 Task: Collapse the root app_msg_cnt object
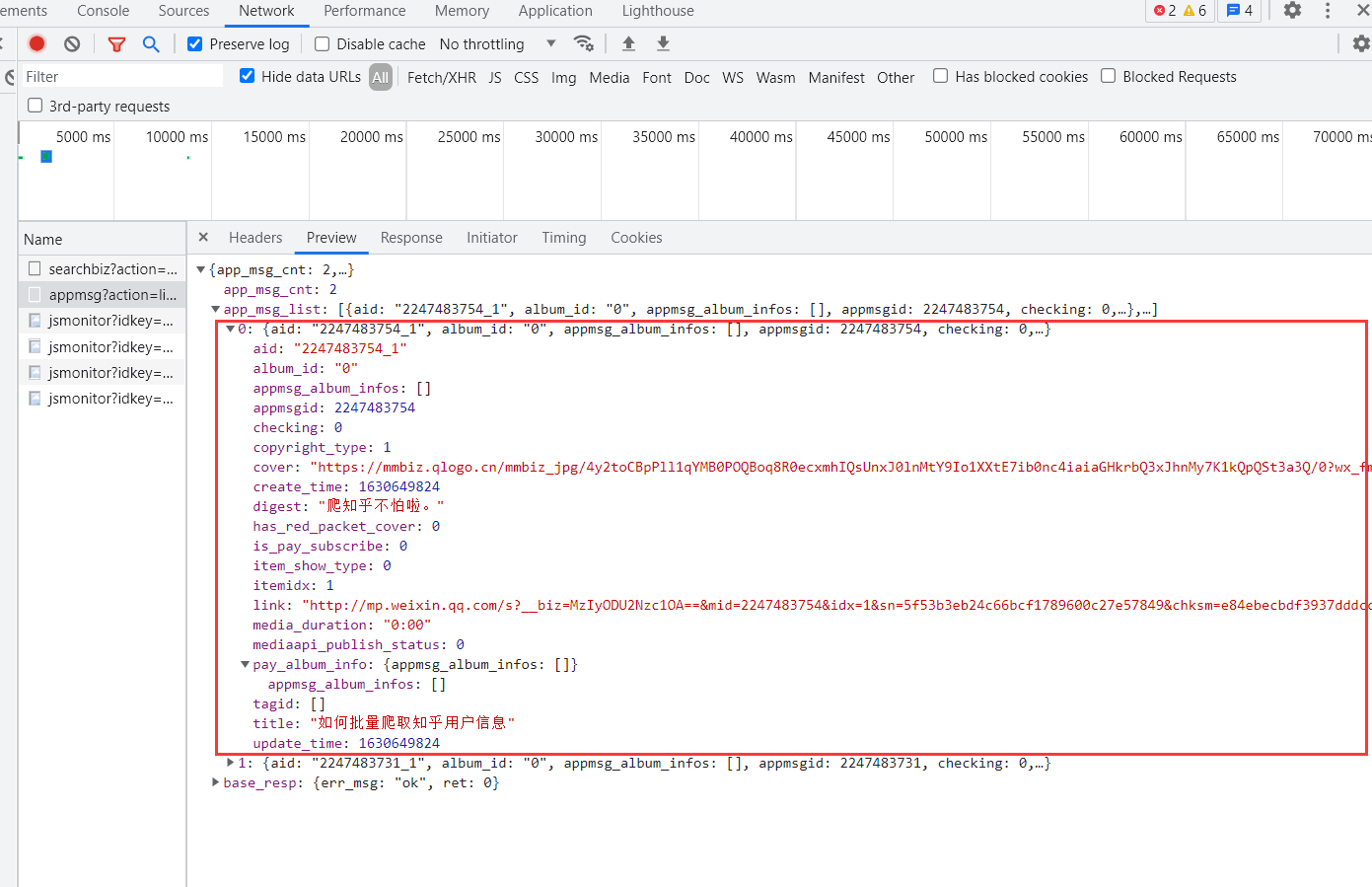(x=201, y=269)
